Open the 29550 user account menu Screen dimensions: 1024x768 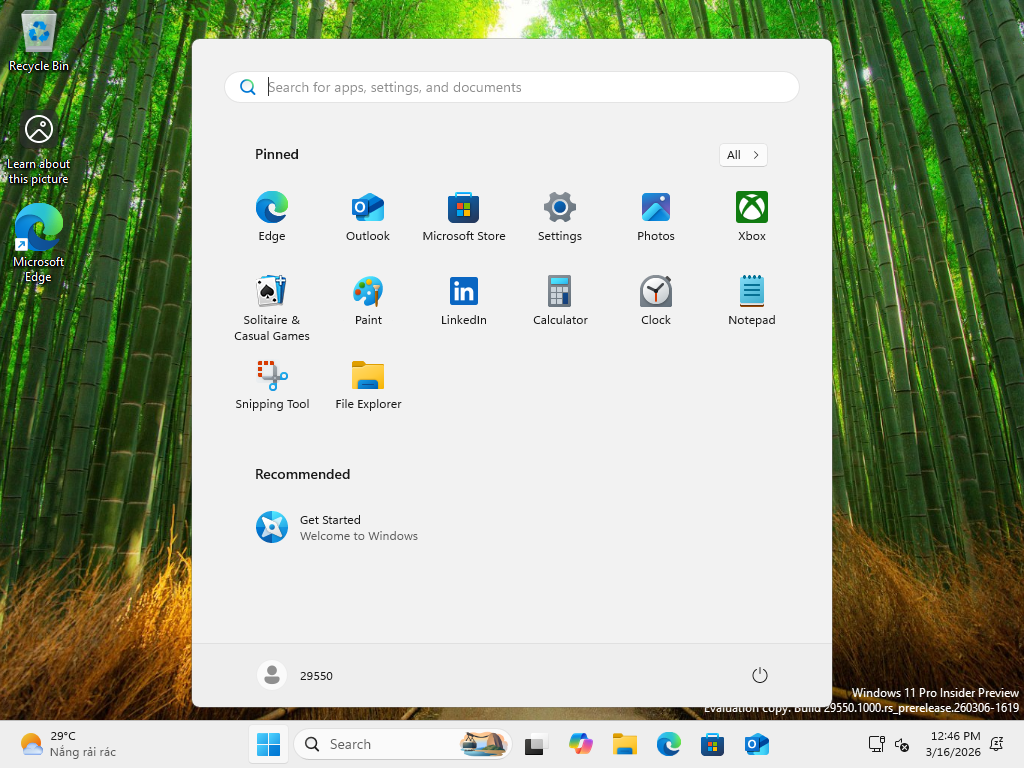[295, 675]
